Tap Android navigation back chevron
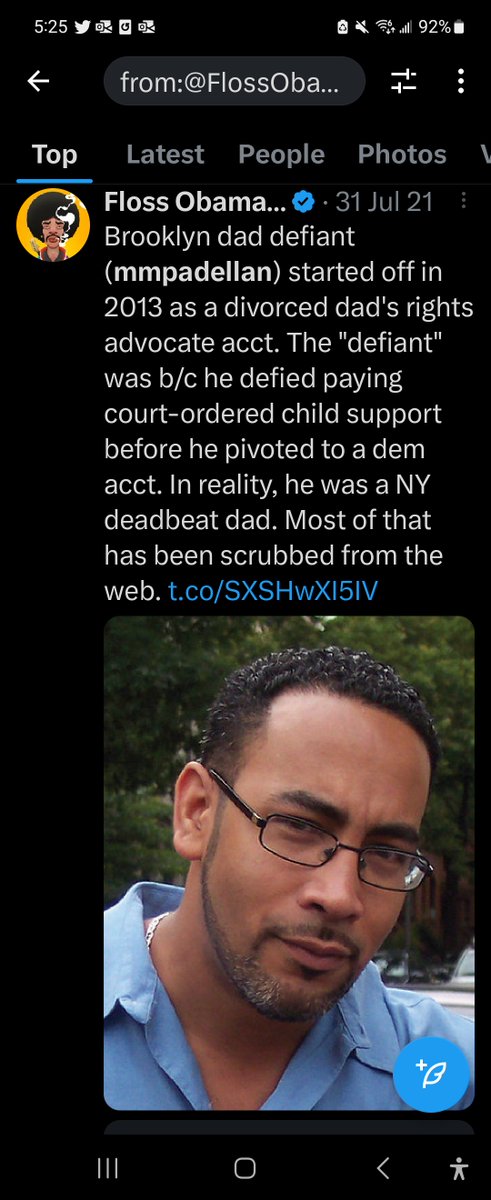Screen dimensions: 491x1200 coord(383,1168)
